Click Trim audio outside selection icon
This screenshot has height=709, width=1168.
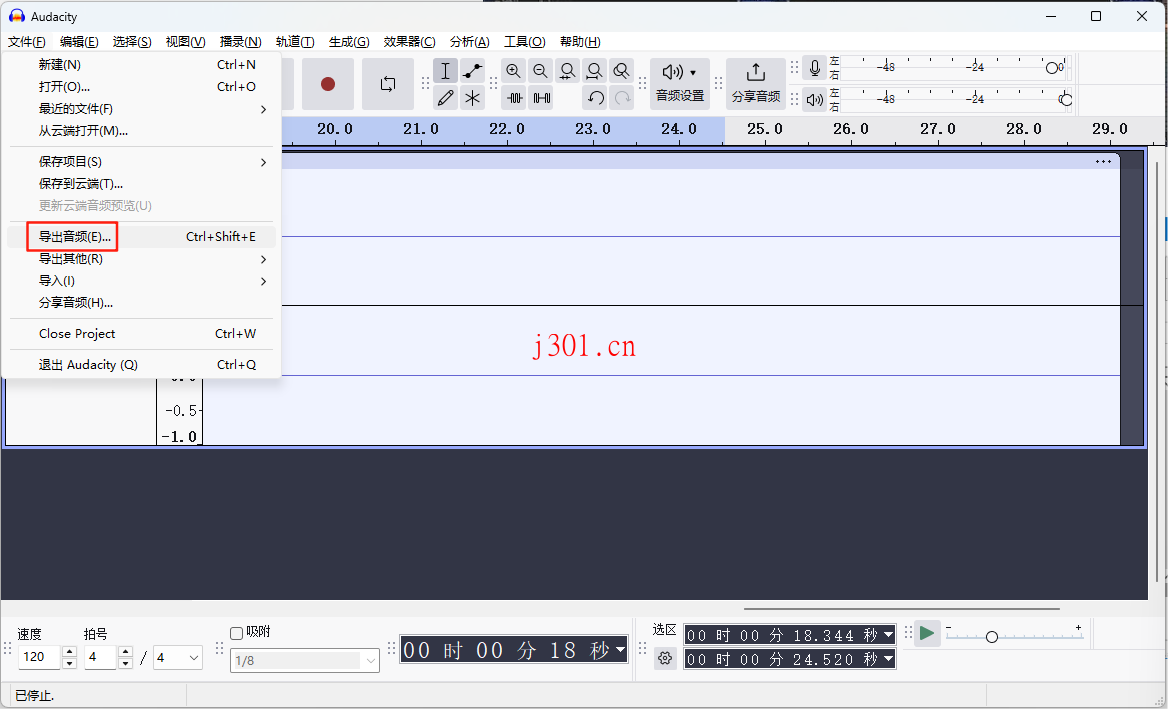513,98
